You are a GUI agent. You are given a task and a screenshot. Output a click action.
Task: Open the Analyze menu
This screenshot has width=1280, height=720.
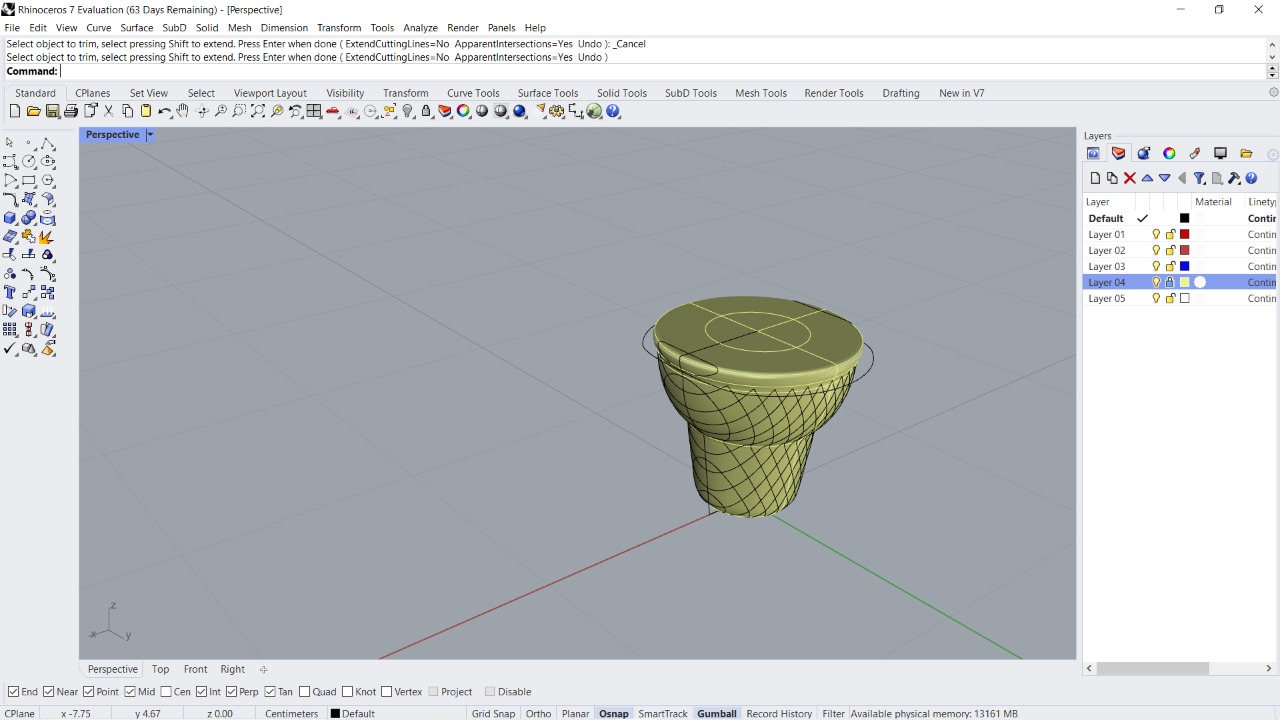pyautogui.click(x=420, y=28)
